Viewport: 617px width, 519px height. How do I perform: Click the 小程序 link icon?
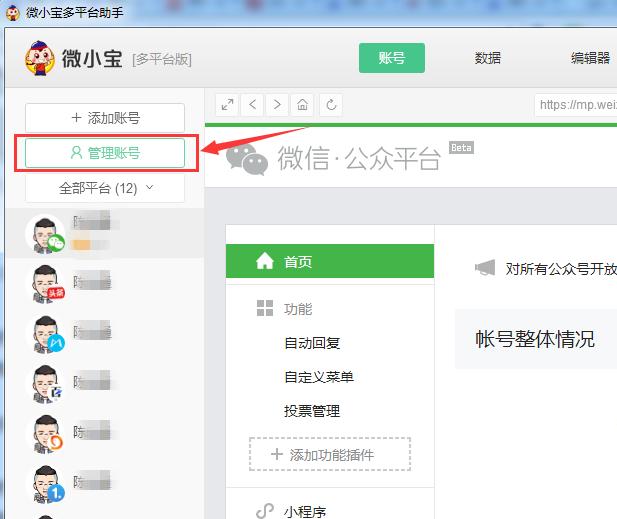pos(265,511)
